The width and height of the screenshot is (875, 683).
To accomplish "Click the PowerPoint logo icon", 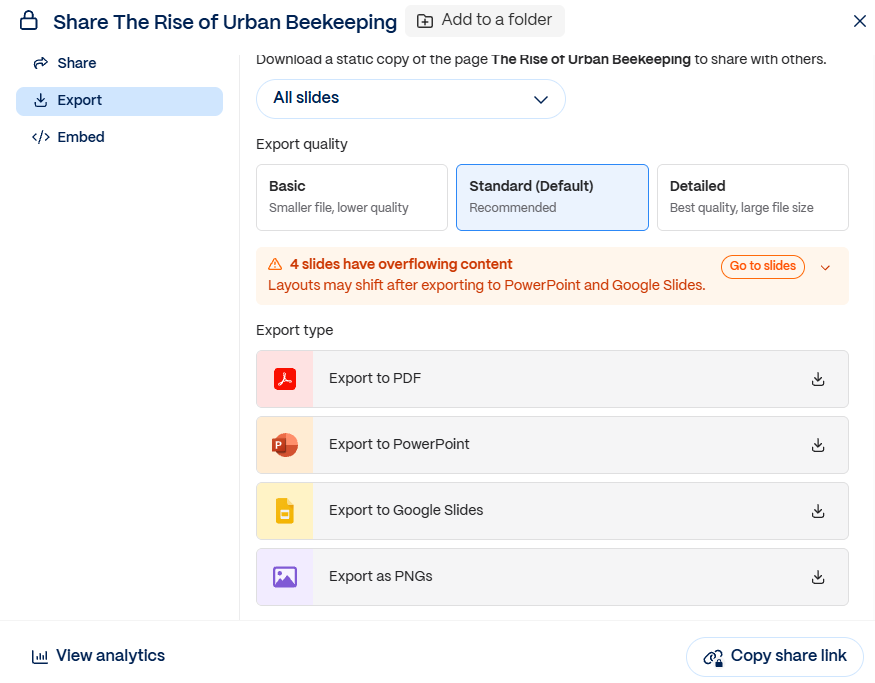I will [x=285, y=445].
